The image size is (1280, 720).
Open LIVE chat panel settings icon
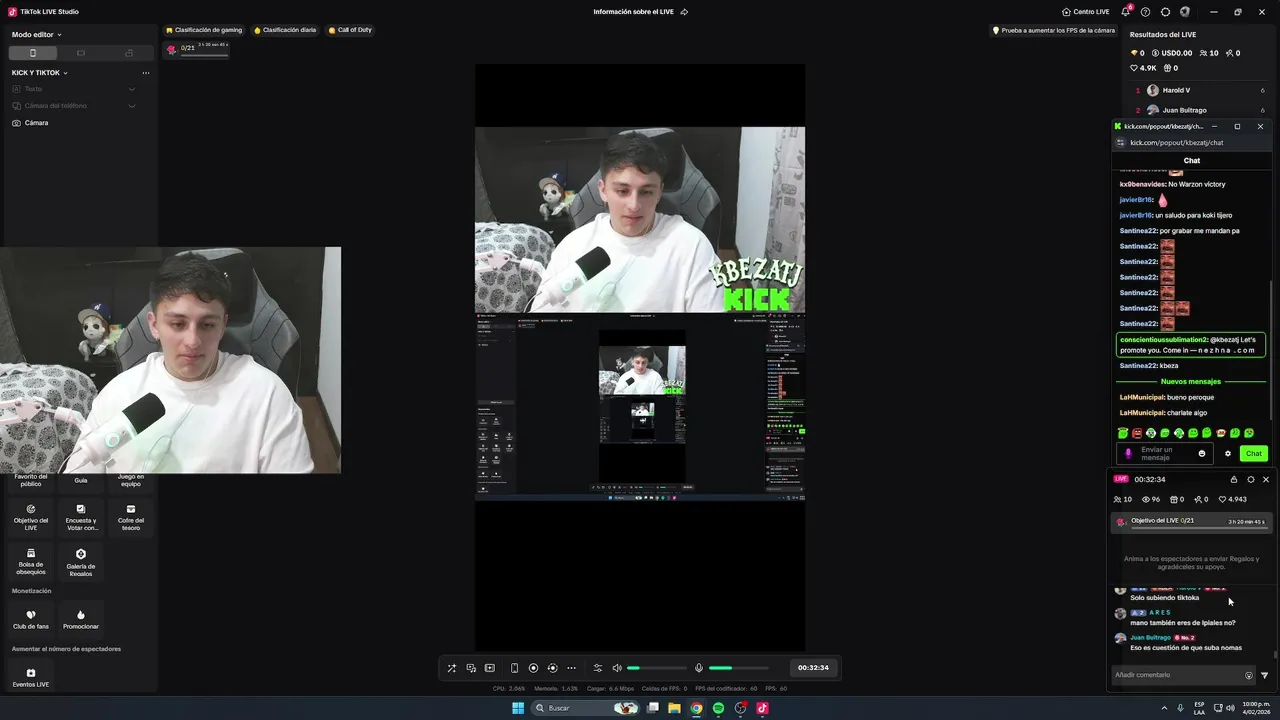click(1250, 479)
